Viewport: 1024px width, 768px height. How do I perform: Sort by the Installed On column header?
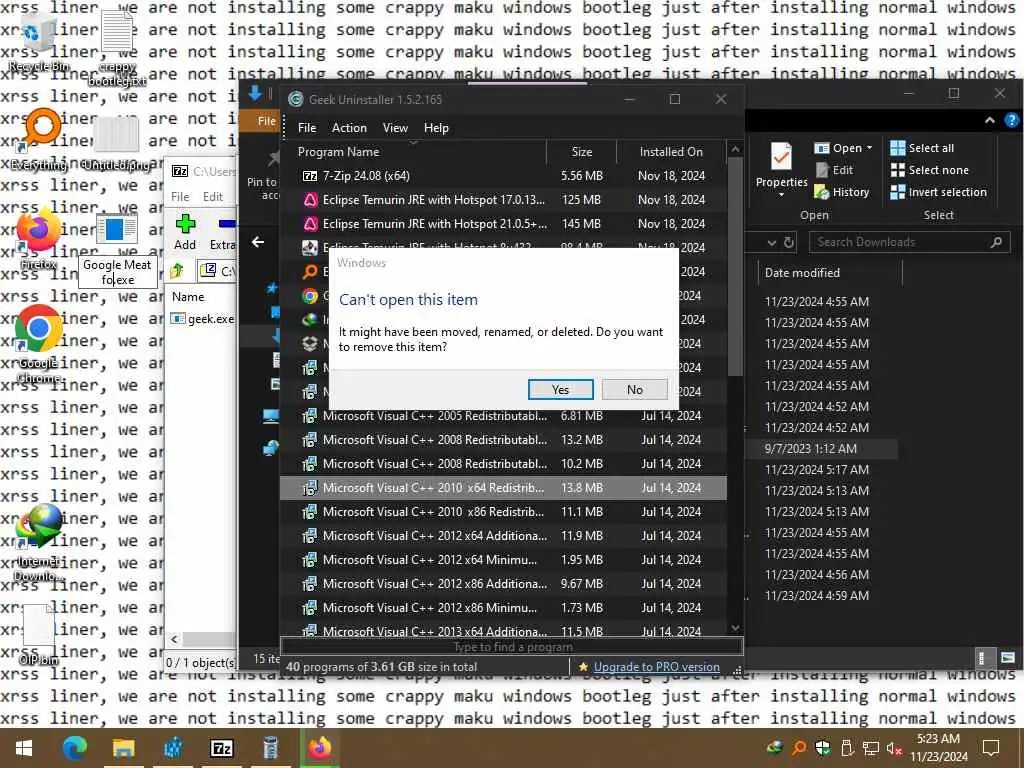pyautogui.click(x=671, y=152)
